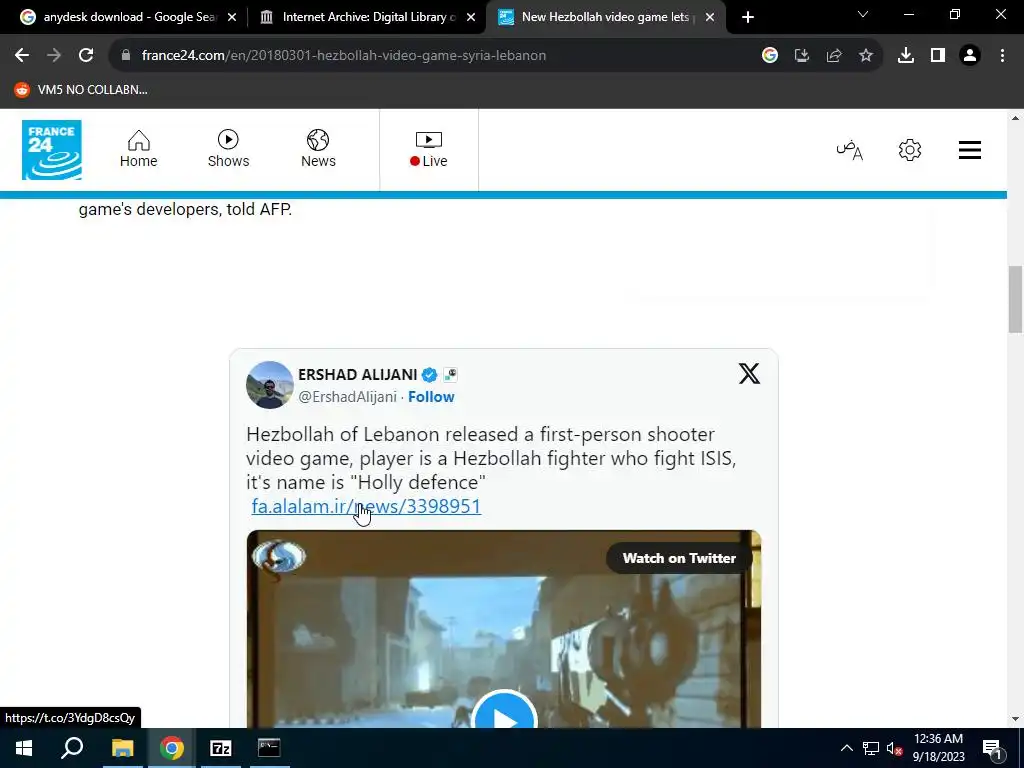Click the Google icon in address bar

[770, 56]
